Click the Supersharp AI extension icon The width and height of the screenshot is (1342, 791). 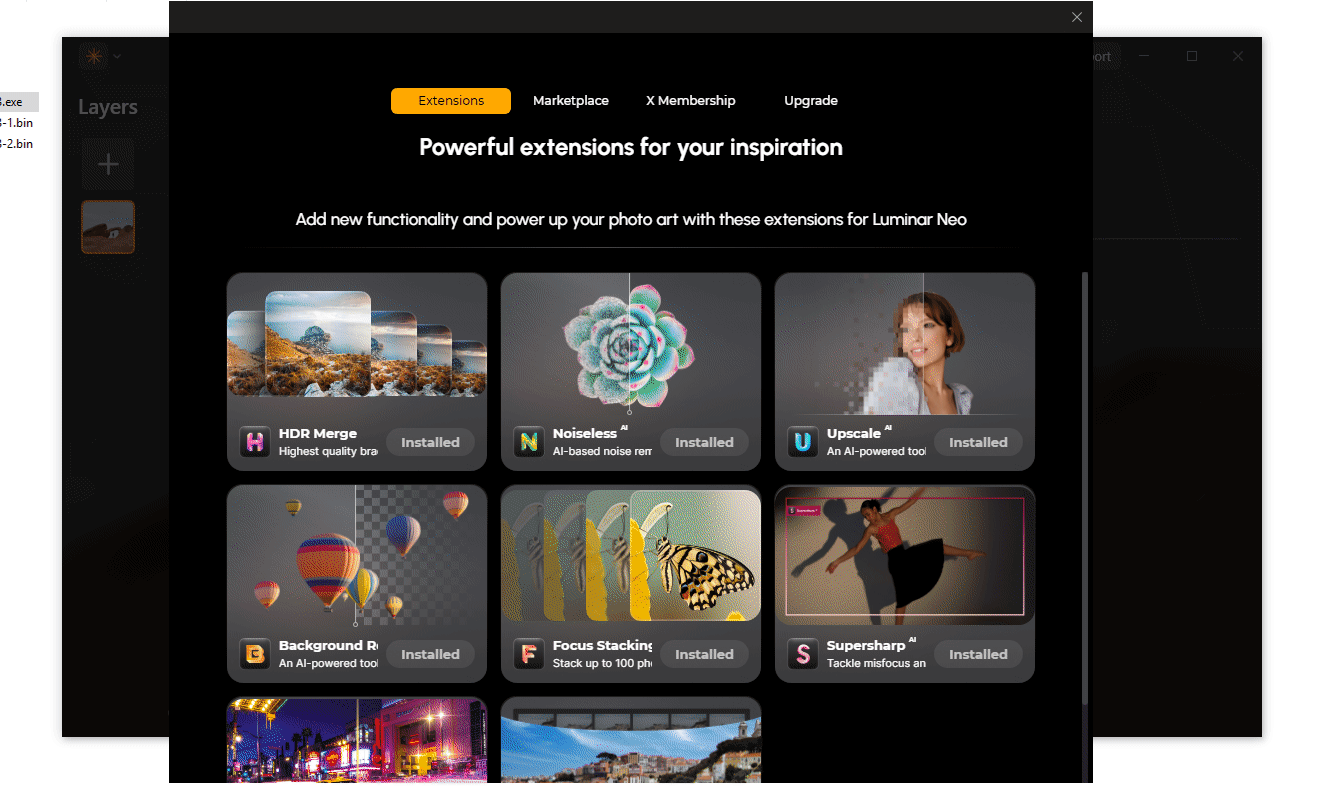pyautogui.click(x=803, y=654)
